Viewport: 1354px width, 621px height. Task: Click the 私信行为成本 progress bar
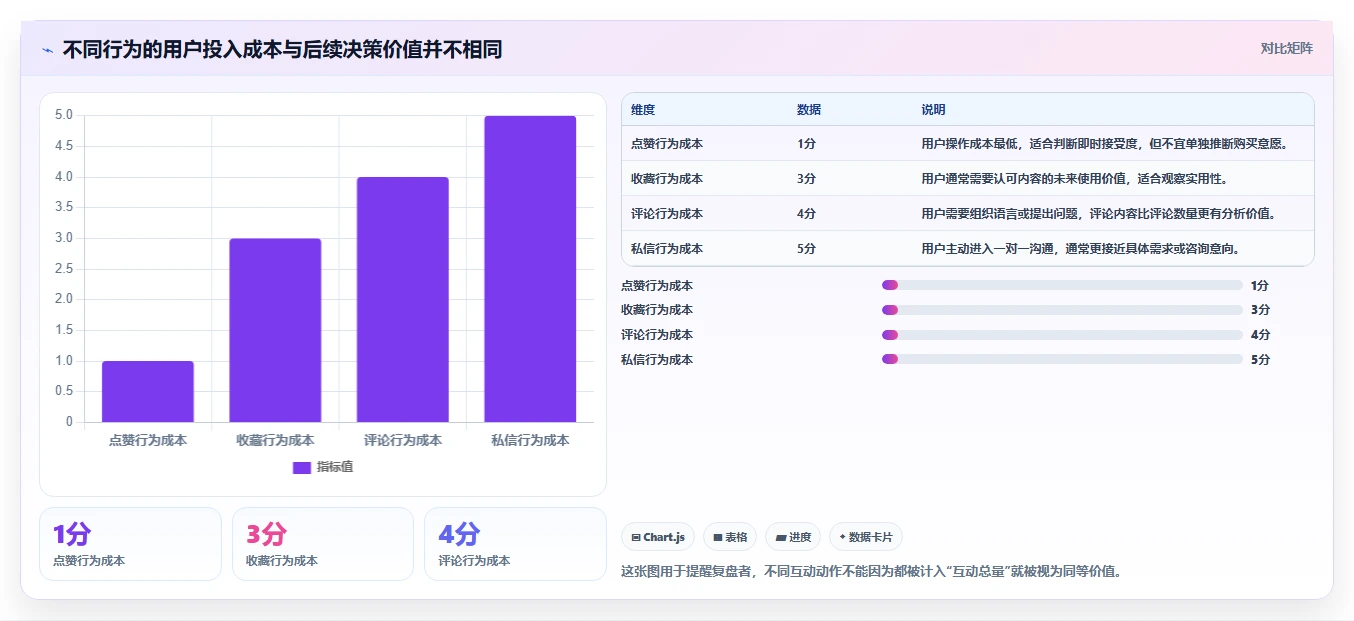[1062, 359]
